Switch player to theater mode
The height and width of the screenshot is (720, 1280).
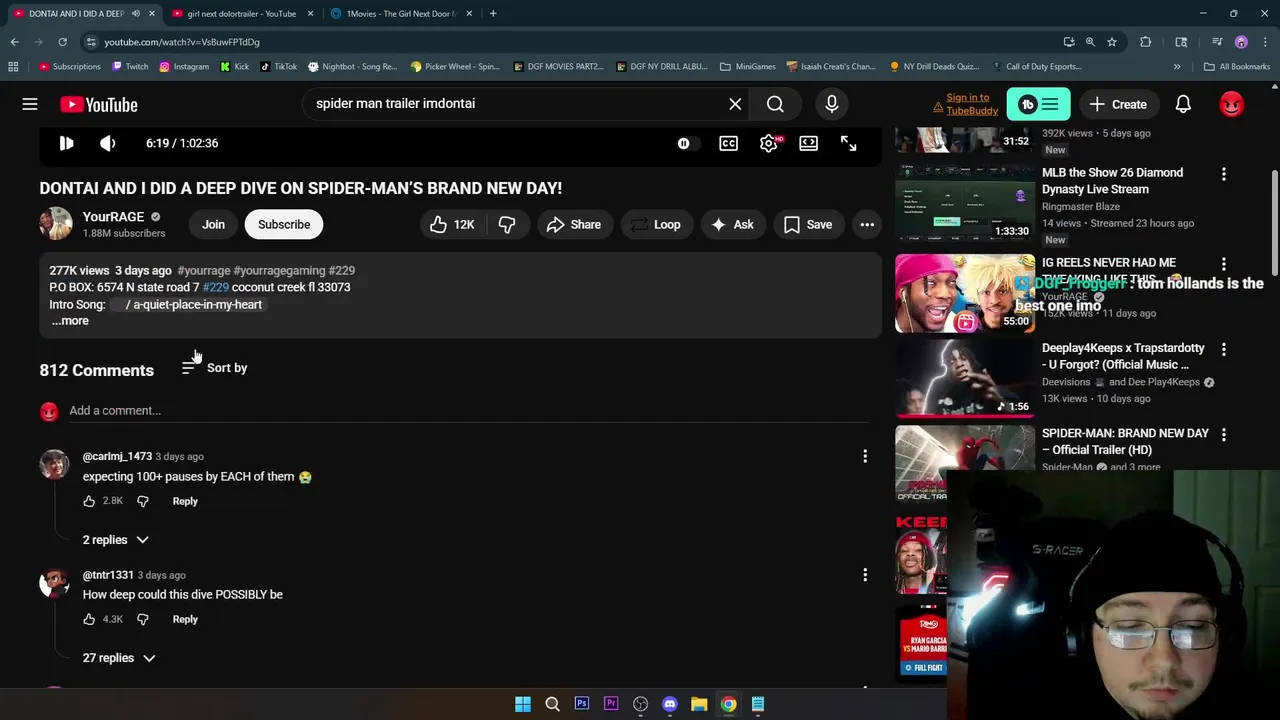(x=808, y=143)
